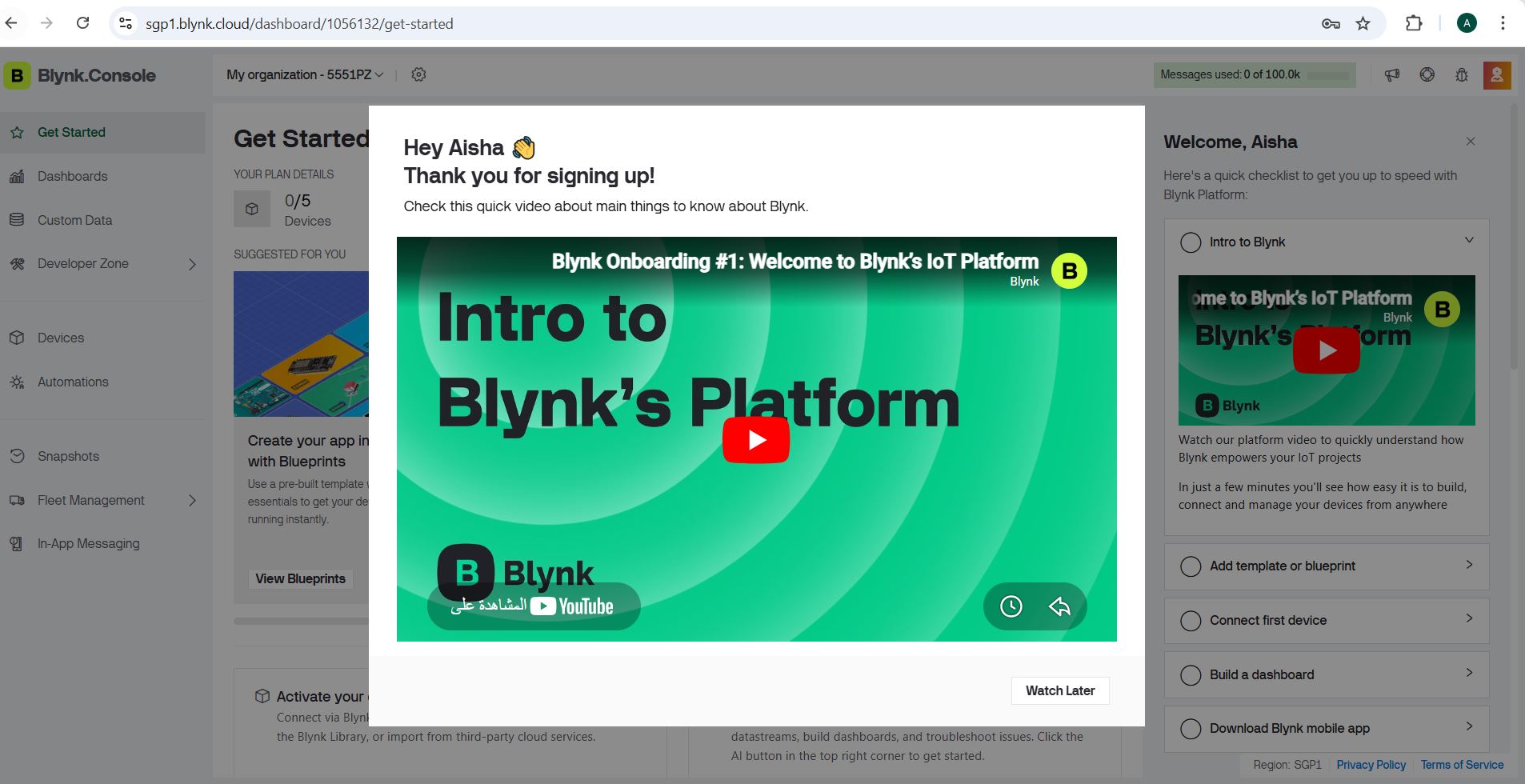The width and height of the screenshot is (1525, 784).
Task: Click the Fleet Management truck icon
Action: click(x=17, y=500)
